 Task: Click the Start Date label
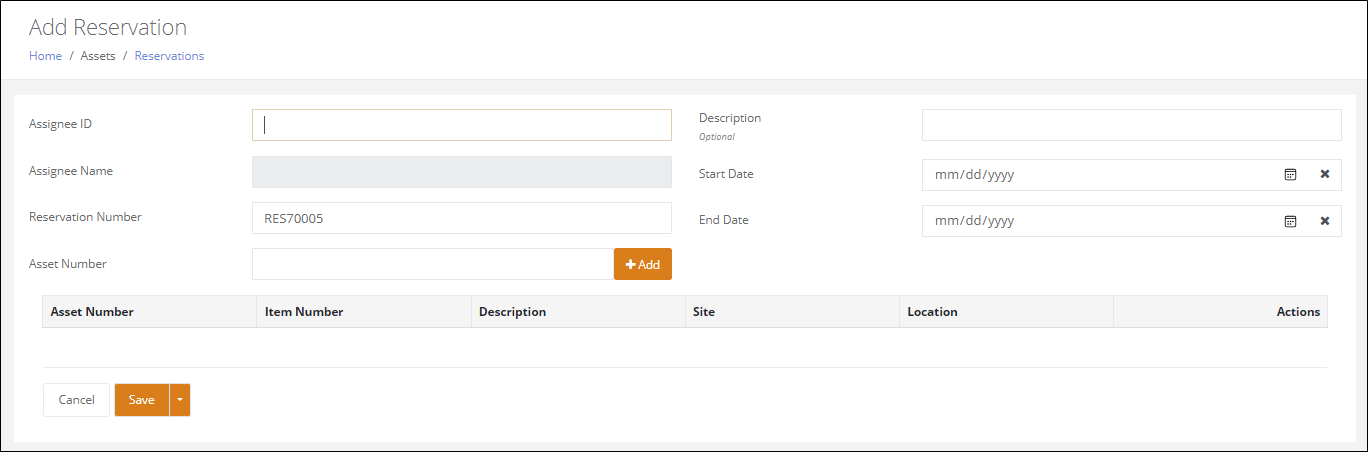pos(726,174)
